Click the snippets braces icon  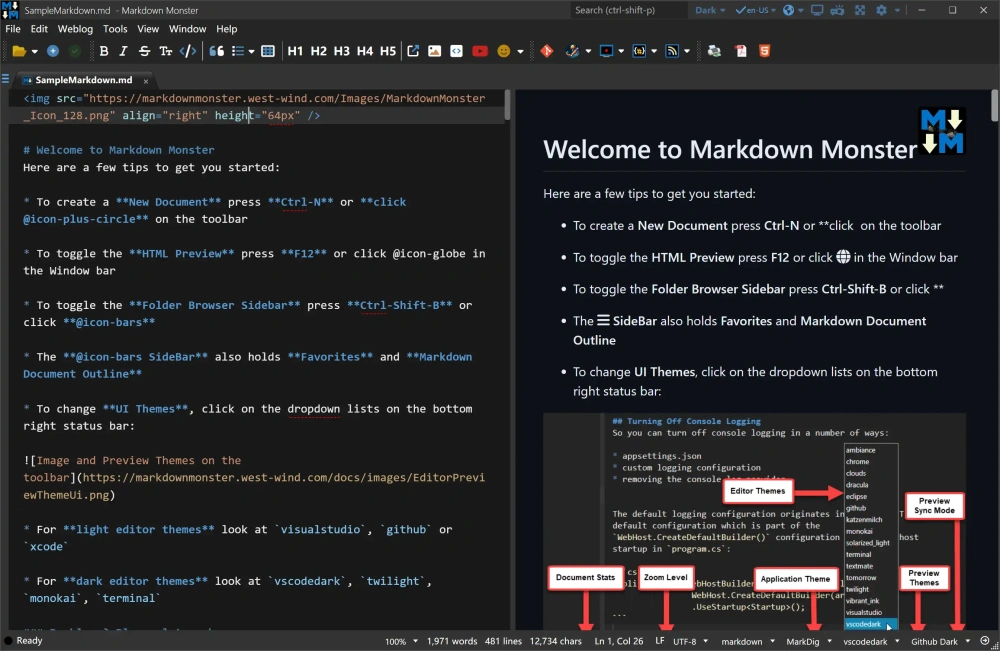coord(639,51)
